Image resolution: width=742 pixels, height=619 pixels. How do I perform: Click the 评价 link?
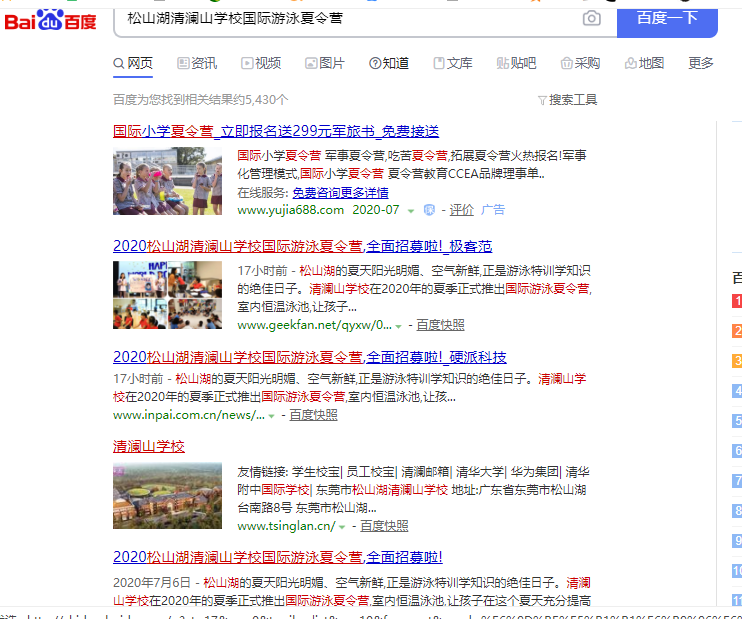coord(461,210)
